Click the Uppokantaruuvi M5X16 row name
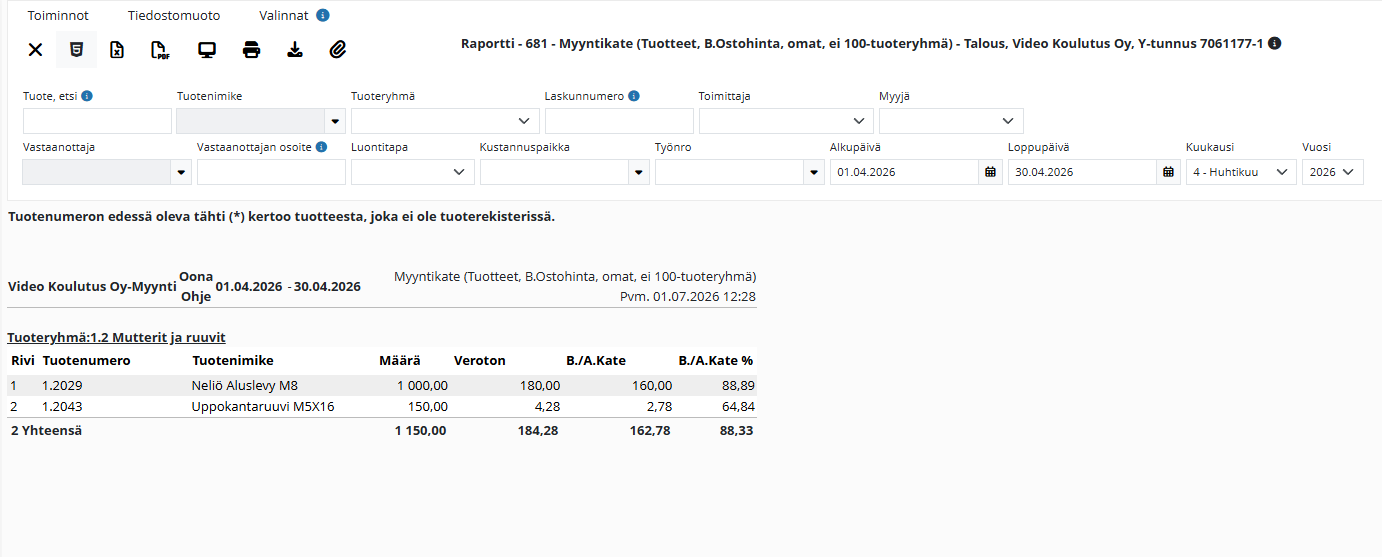This screenshot has width=1382, height=557. tap(263, 406)
